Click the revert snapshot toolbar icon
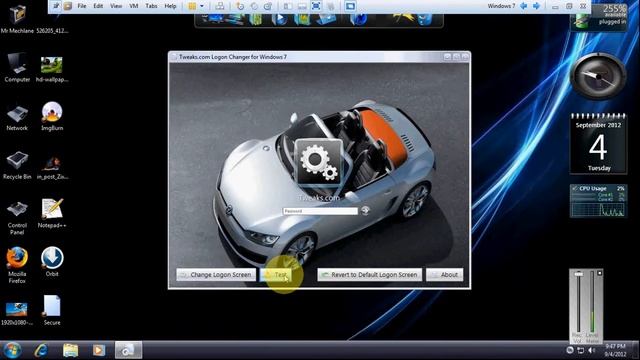This screenshot has height=360, width=640. [x=254, y=6]
